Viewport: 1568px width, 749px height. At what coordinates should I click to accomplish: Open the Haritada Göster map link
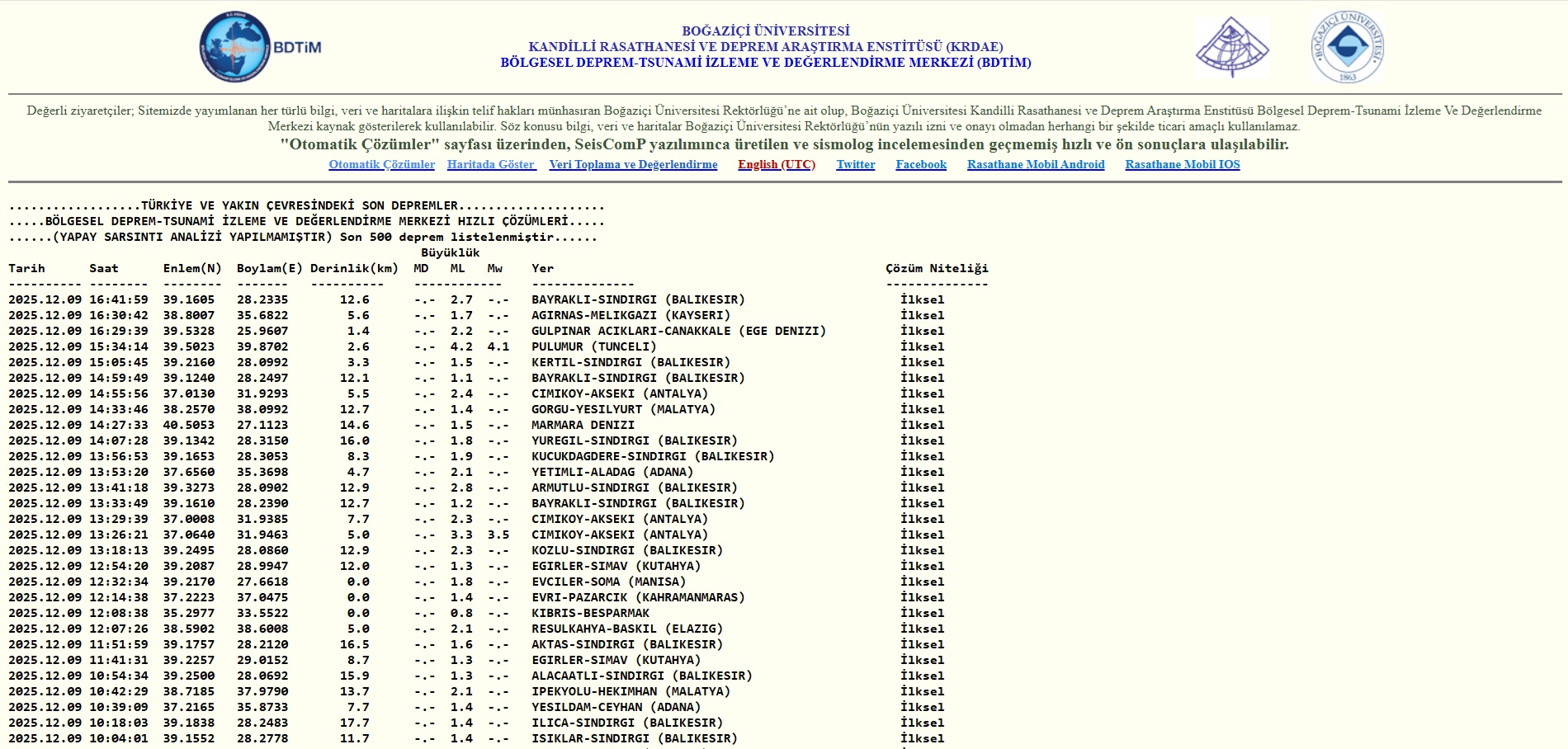click(491, 164)
